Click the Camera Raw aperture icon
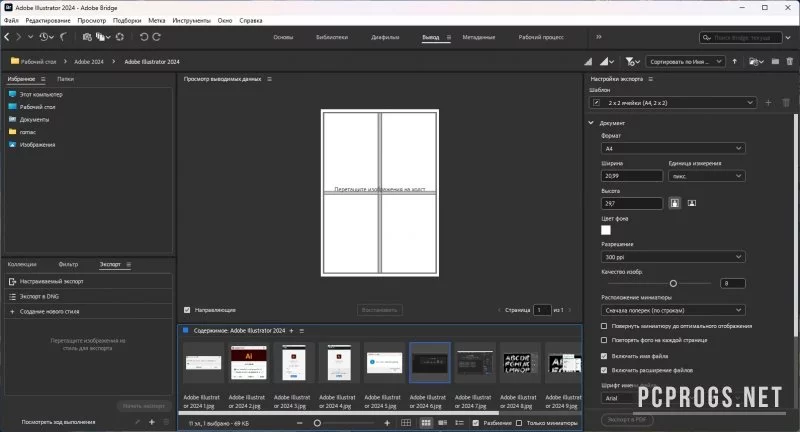The image size is (800, 432). point(120,37)
